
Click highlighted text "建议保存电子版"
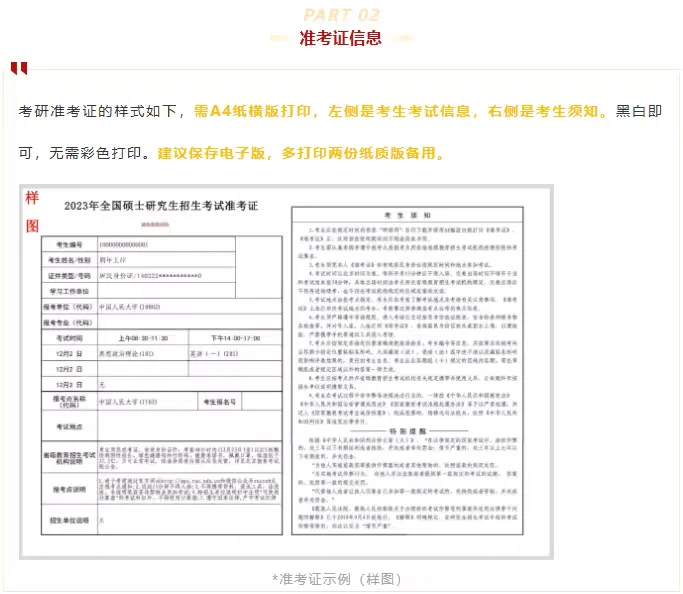pos(211,153)
